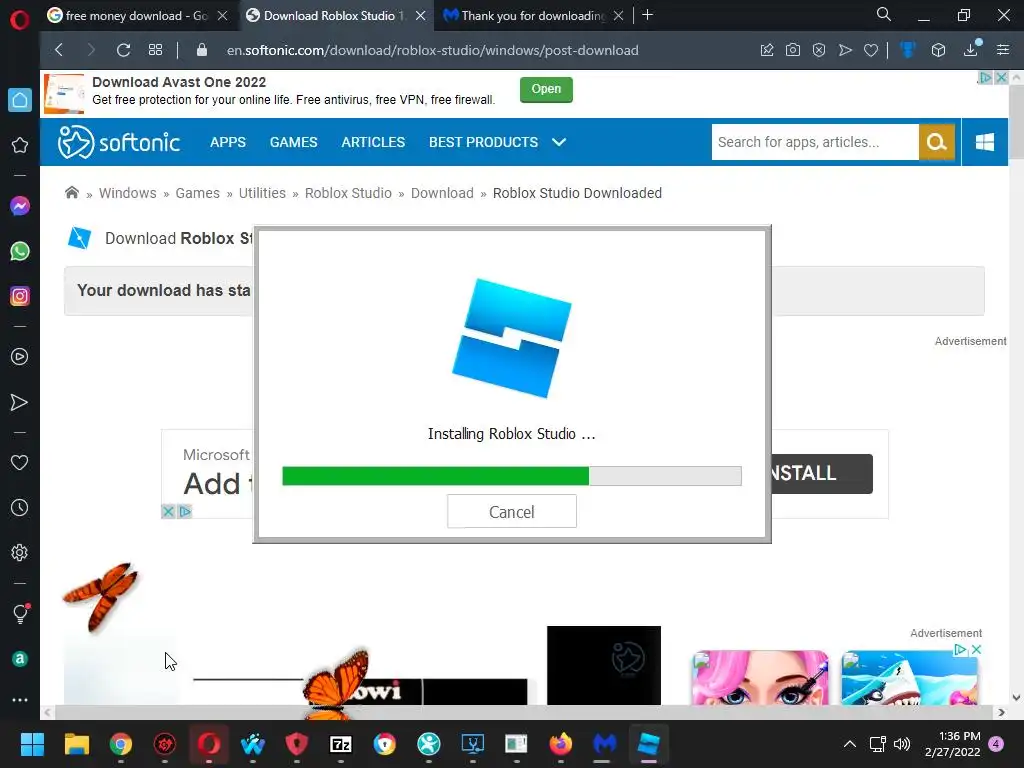The width and height of the screenshot is (1024, 768).
Task: Open Instagram in Opera sidebar
Action: [x=20, y=296]
